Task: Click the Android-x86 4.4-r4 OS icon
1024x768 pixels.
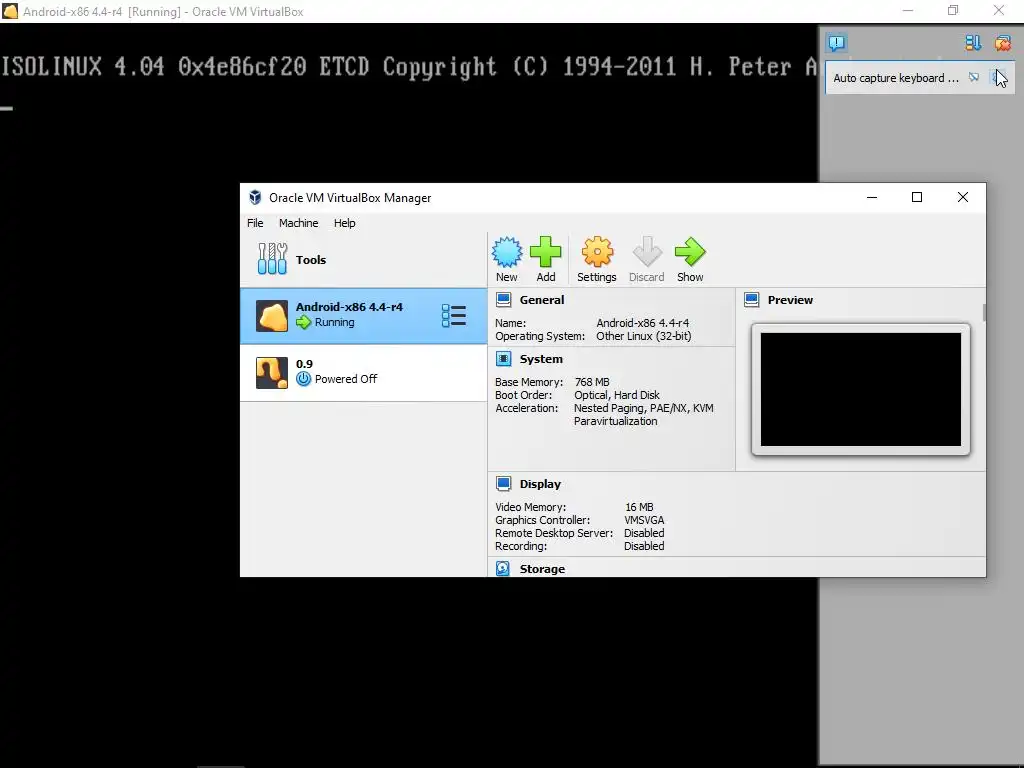Action: (272, 316)
